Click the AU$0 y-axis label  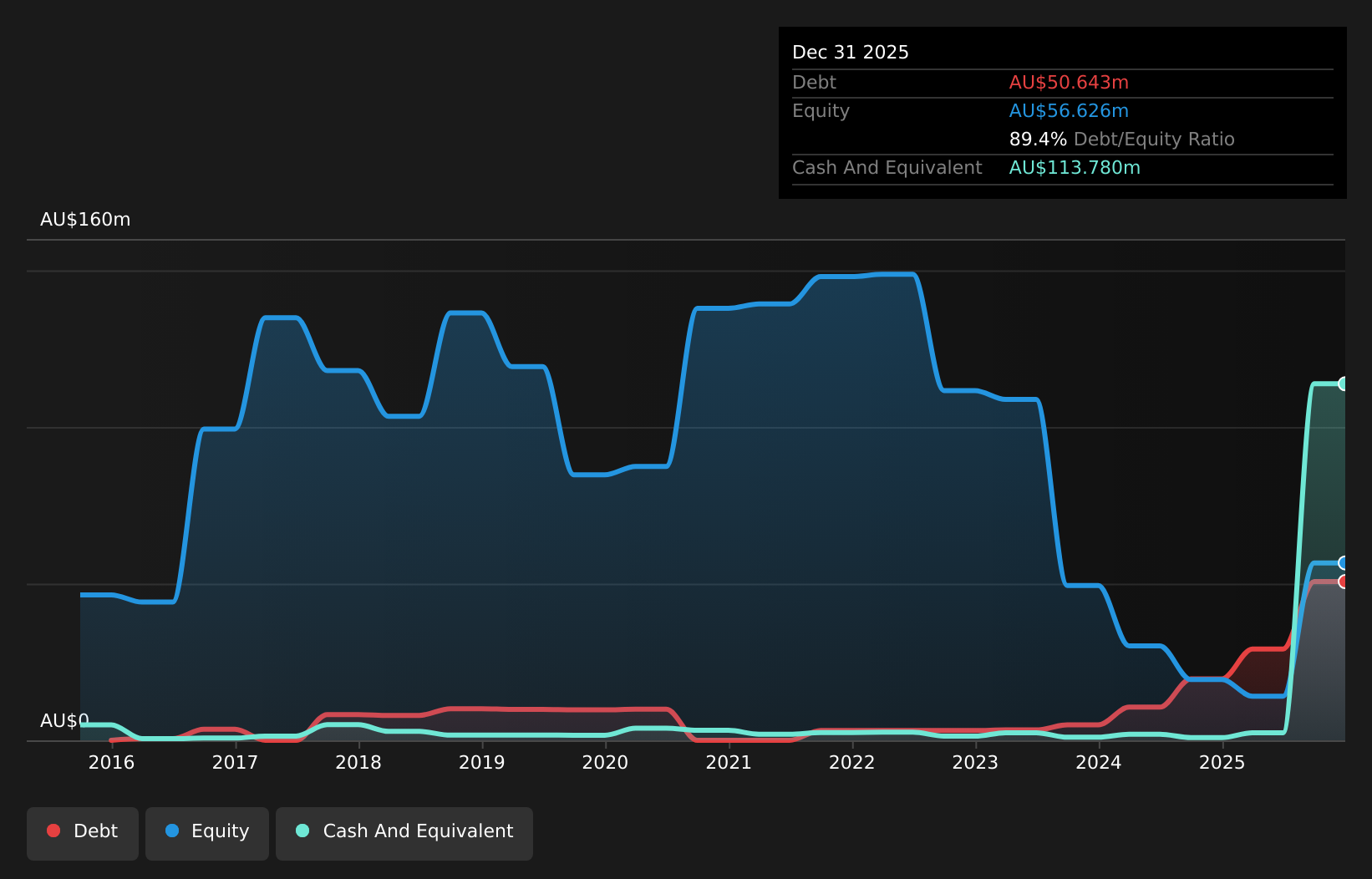[x=64, y=721]
